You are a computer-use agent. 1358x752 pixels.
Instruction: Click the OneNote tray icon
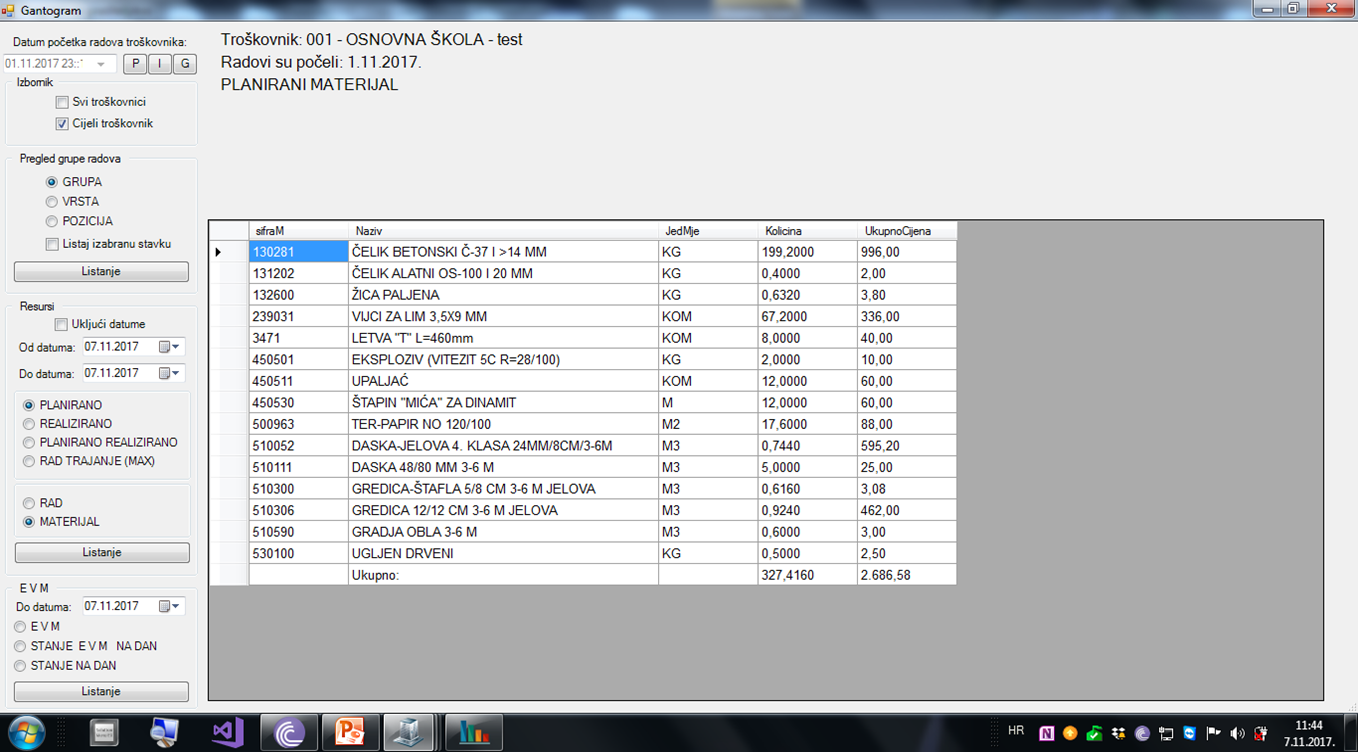point(1047,733)
